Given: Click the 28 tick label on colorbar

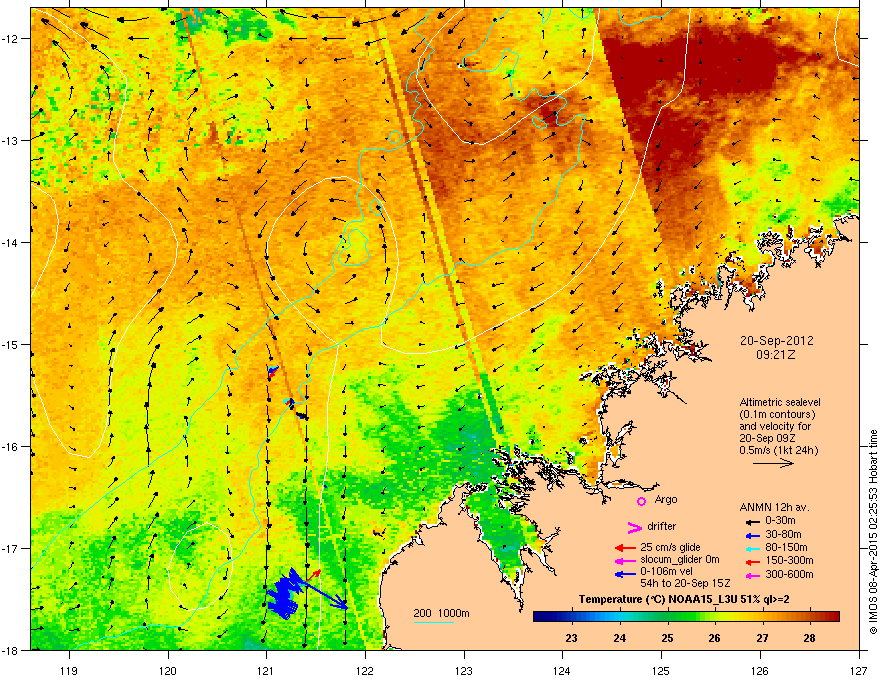Looking at the screenshot, I should (x=809, y=638).
